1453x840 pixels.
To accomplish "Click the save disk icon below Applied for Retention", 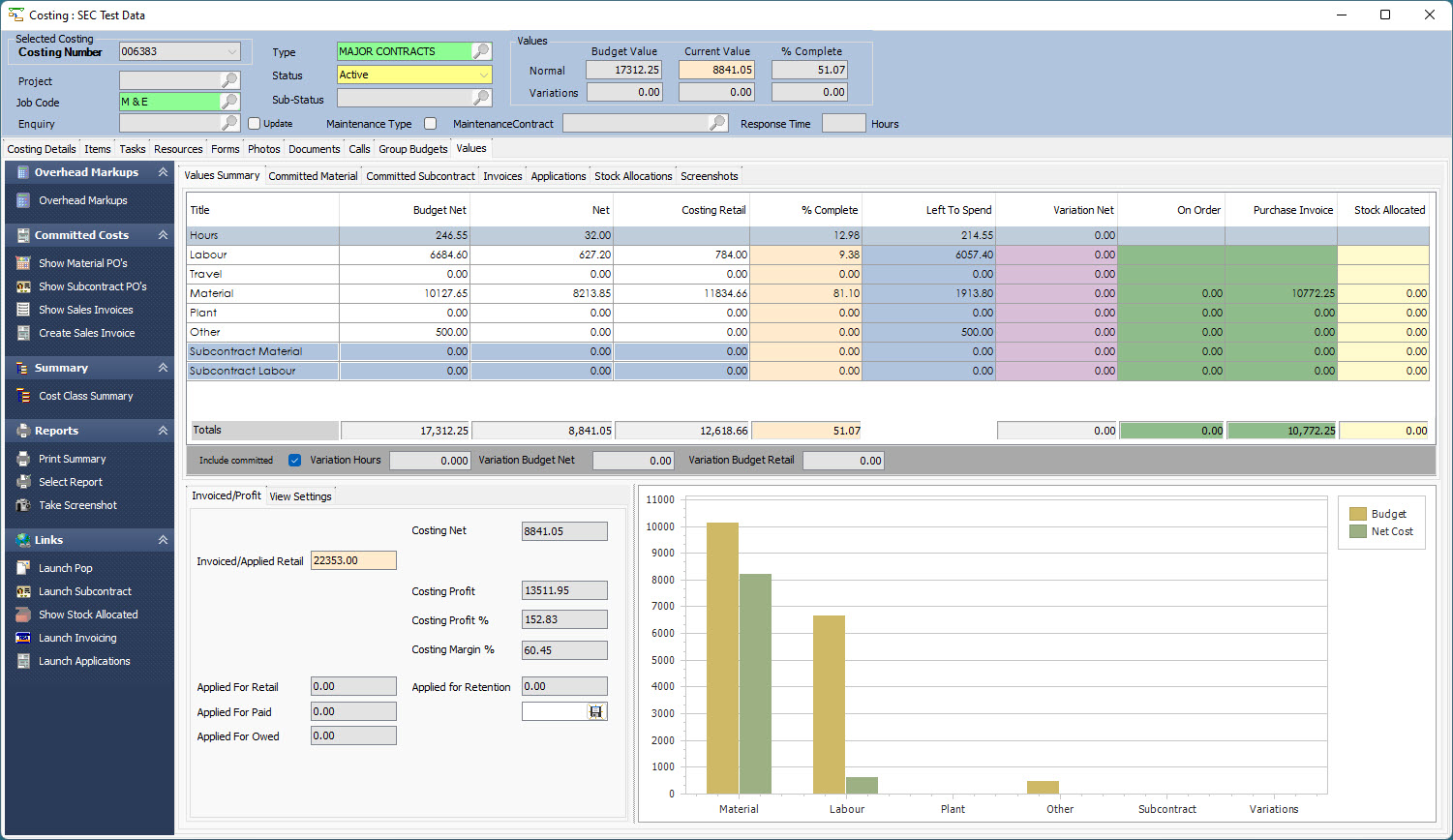I will pyautogui.click(x=595, y=711).
